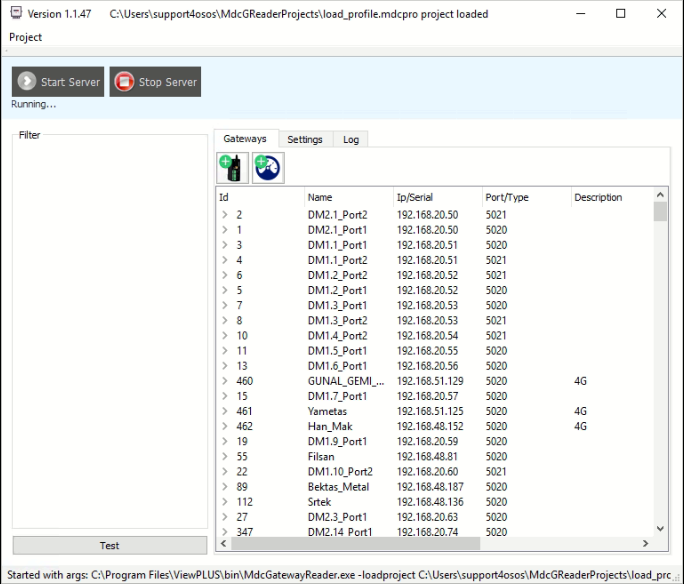Image resolution: width=684 pixels, height=584 pixels.
Task: Click the vertical scrollbar down arrow
Action: click(659, 528)
